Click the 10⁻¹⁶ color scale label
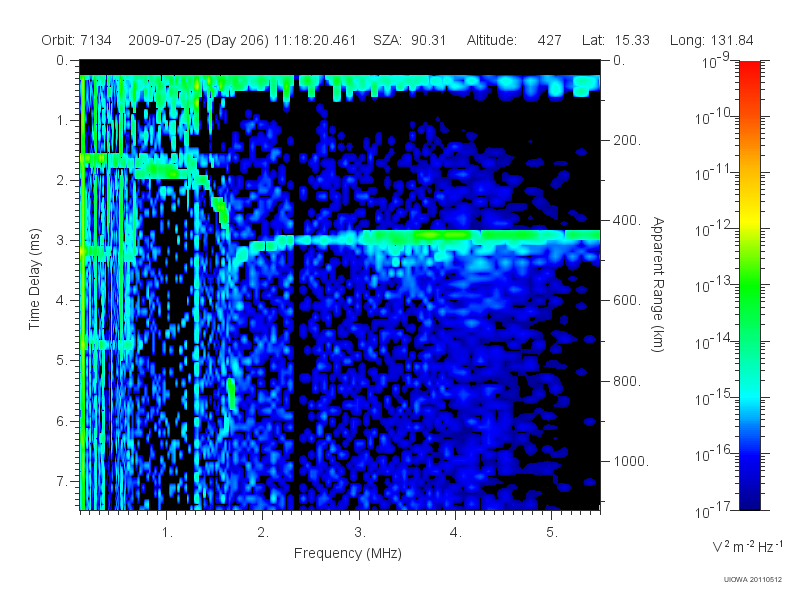The image size is (800, 600). (714, 454)
